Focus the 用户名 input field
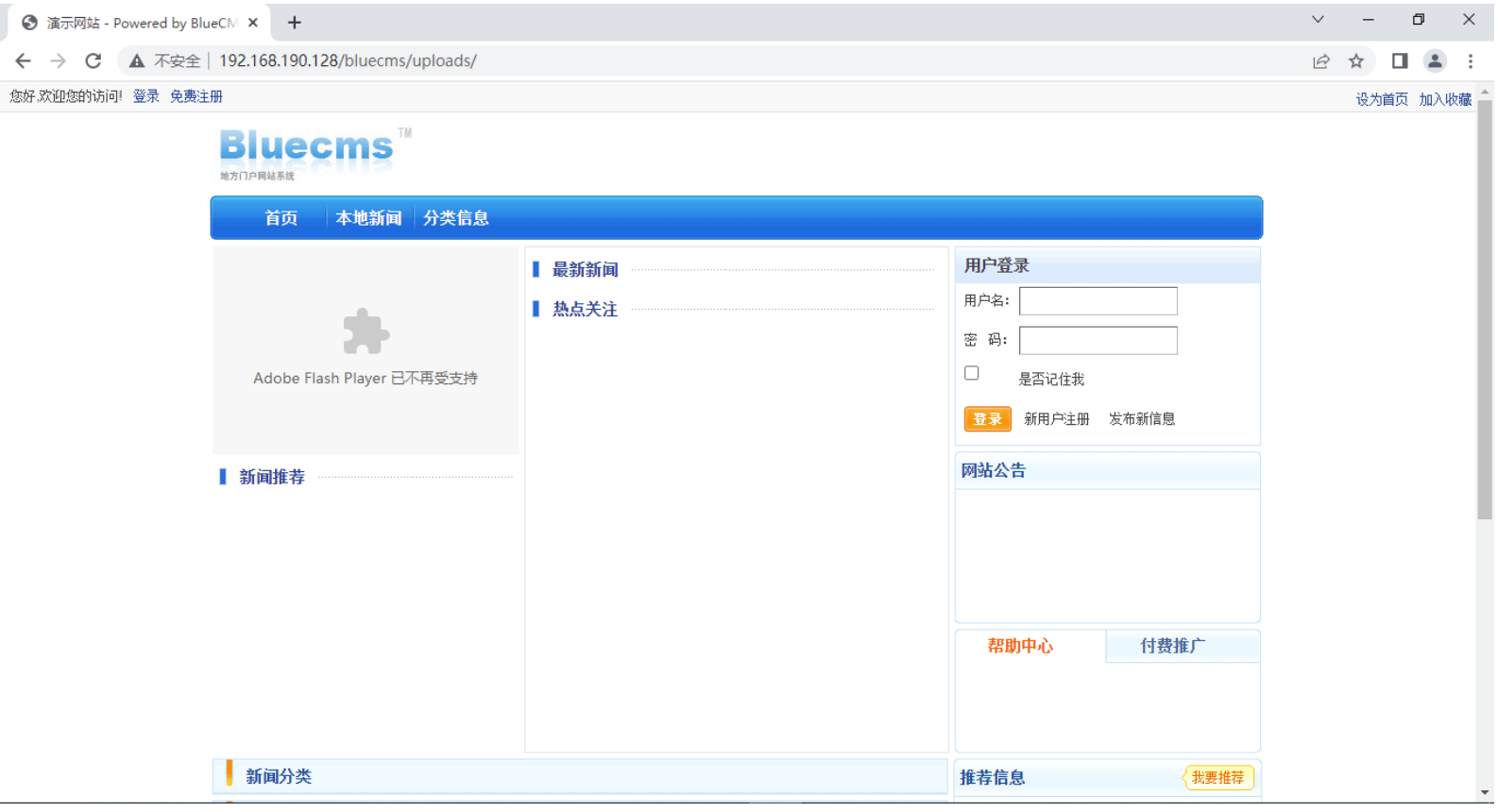This screenshot has height=812, width=1498. 1098,301
